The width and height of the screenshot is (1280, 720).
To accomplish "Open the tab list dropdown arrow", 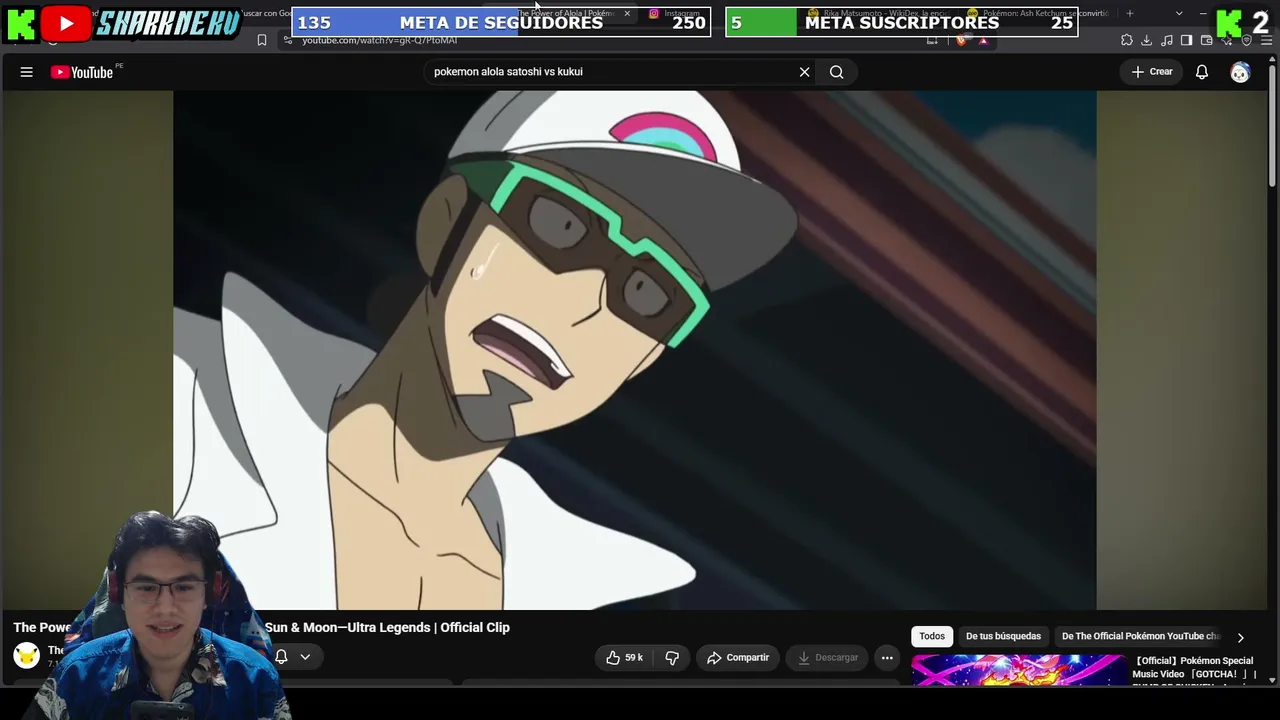I will point(1179,13).
